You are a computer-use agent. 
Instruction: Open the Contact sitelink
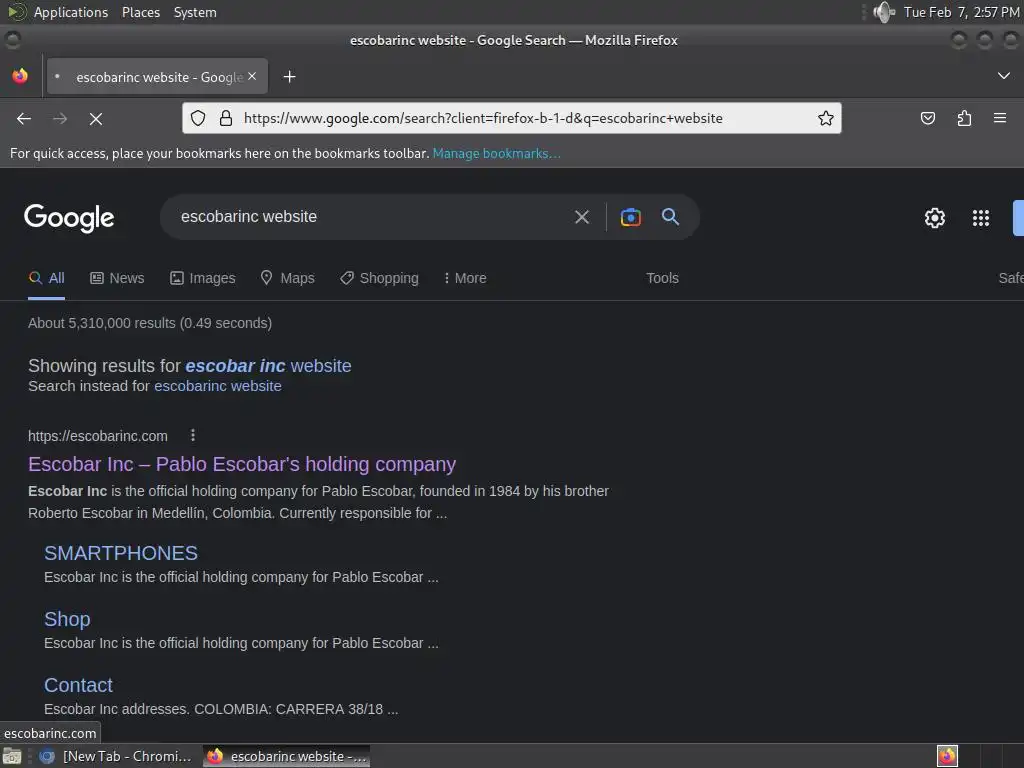tap(78, 685)
